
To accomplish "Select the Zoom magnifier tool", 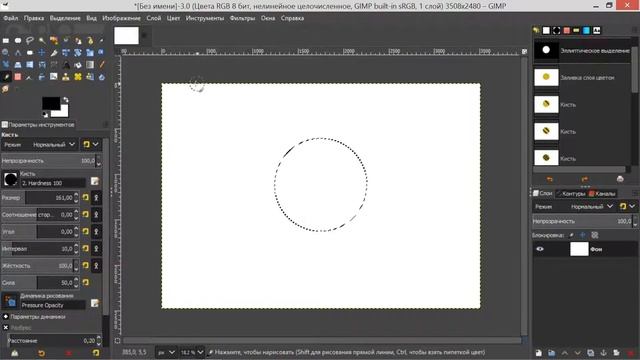I will (x=6, y=53).
